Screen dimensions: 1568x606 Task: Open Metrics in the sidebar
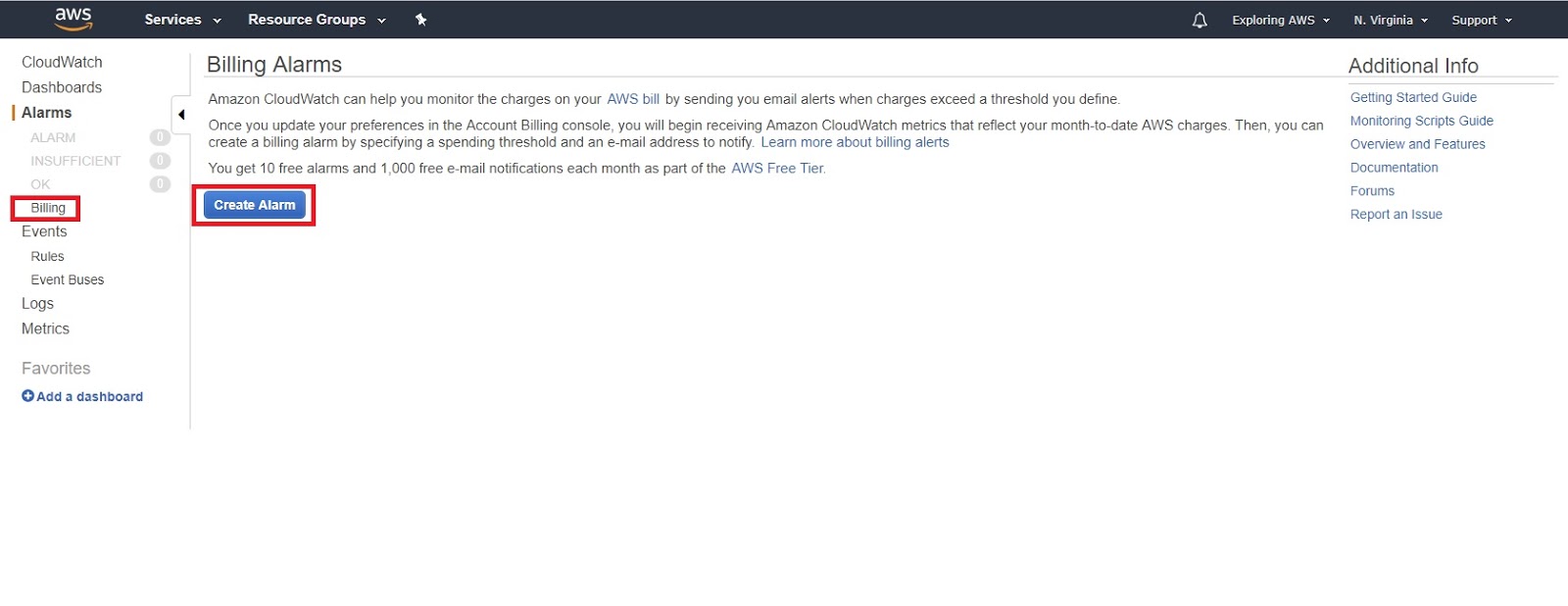click(x=45, y=328)
